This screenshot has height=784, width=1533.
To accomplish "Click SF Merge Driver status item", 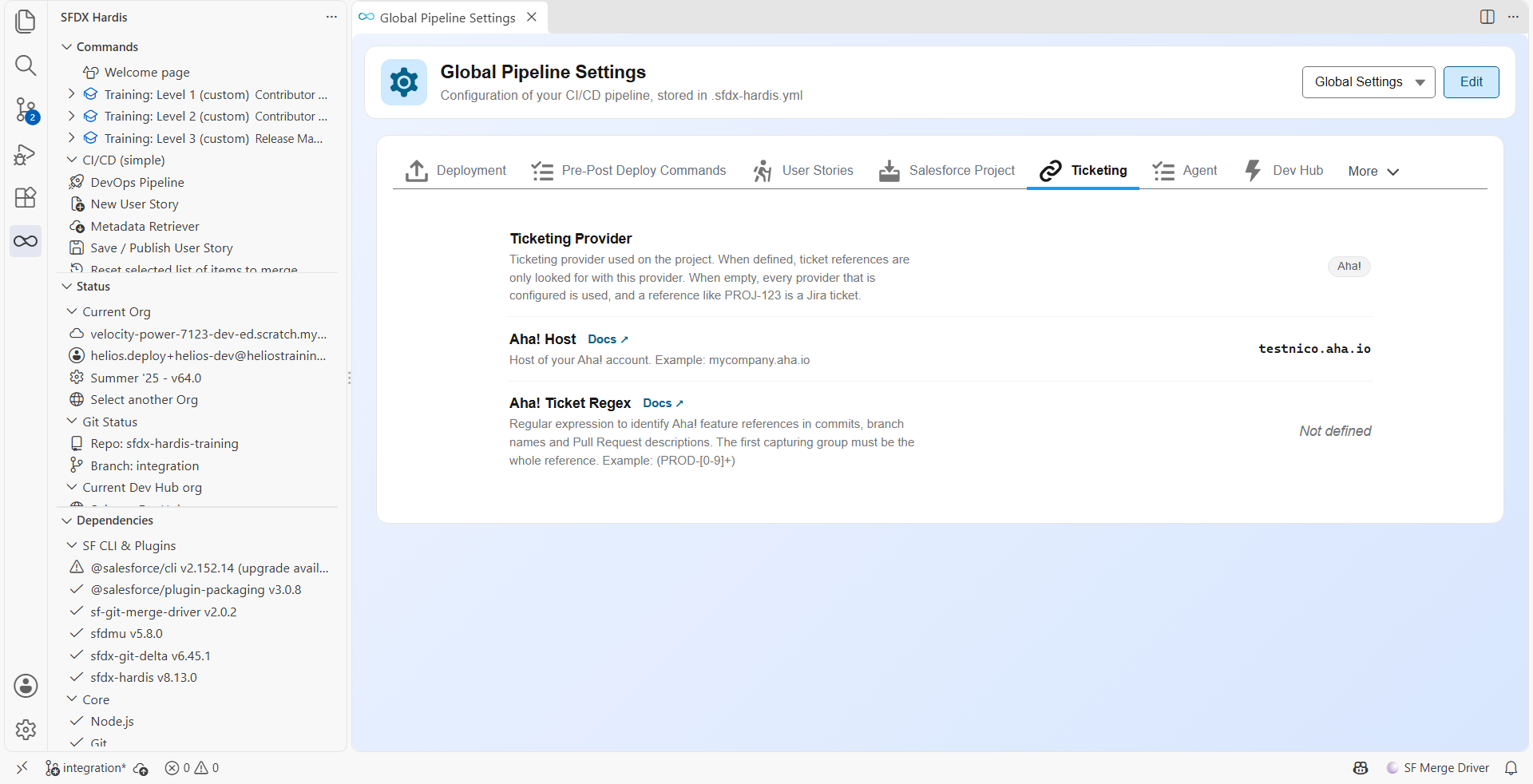I will point(1437,768).
